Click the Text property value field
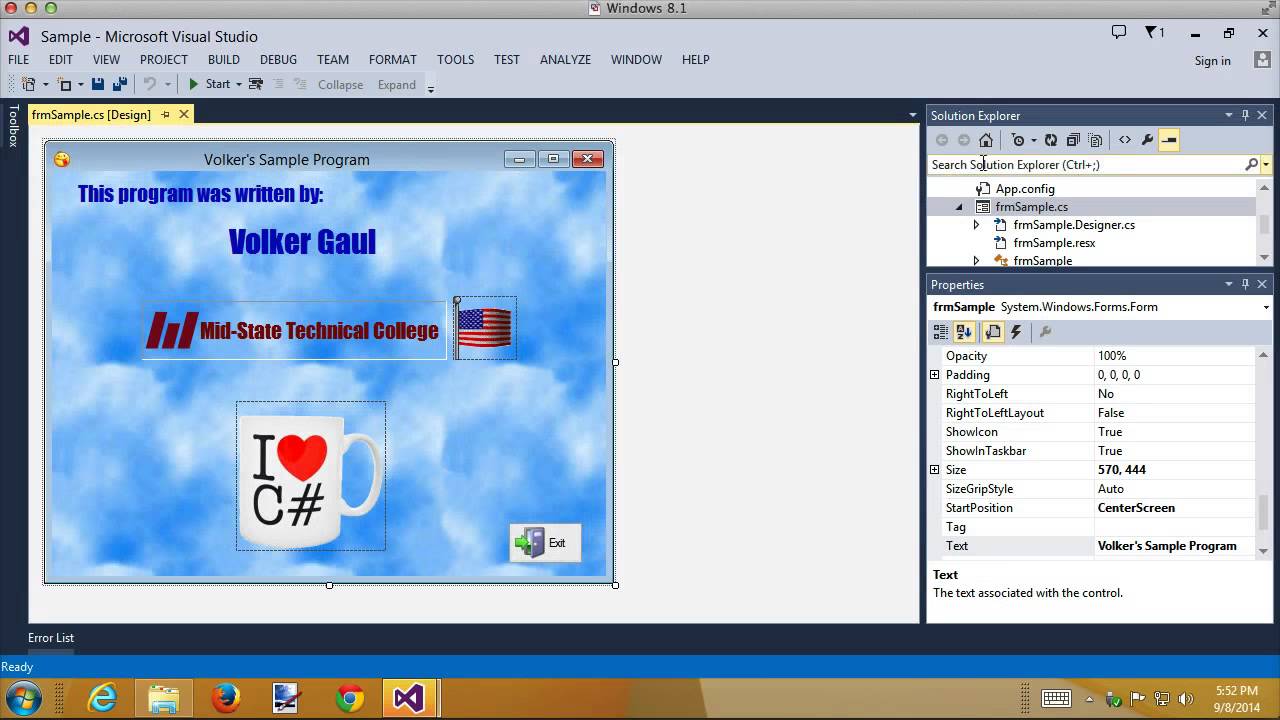Image resolution: width=1280 pixels, height=720 pixels. [x=1175, y=546]
